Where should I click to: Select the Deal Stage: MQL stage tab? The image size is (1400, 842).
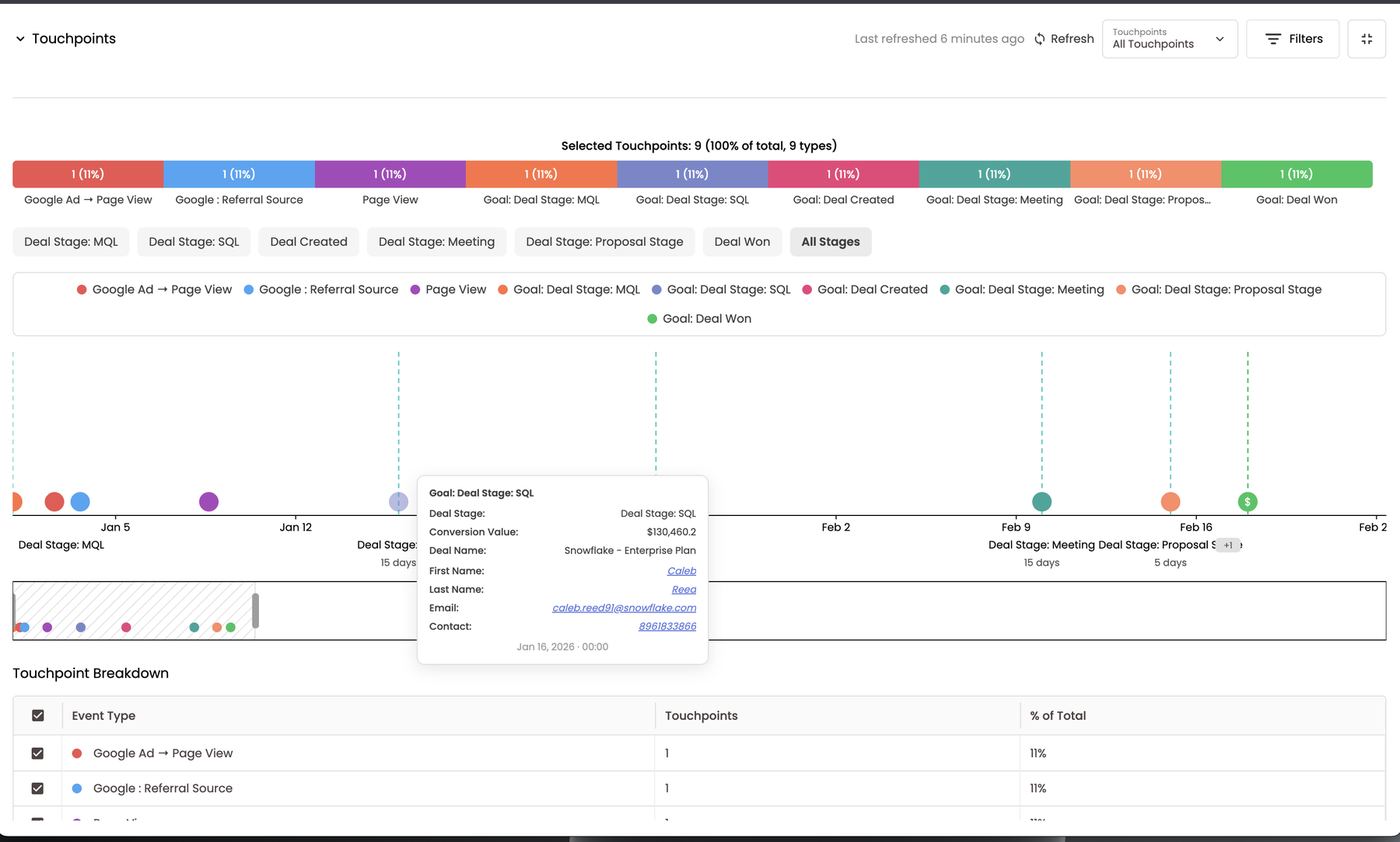[70, 242]
